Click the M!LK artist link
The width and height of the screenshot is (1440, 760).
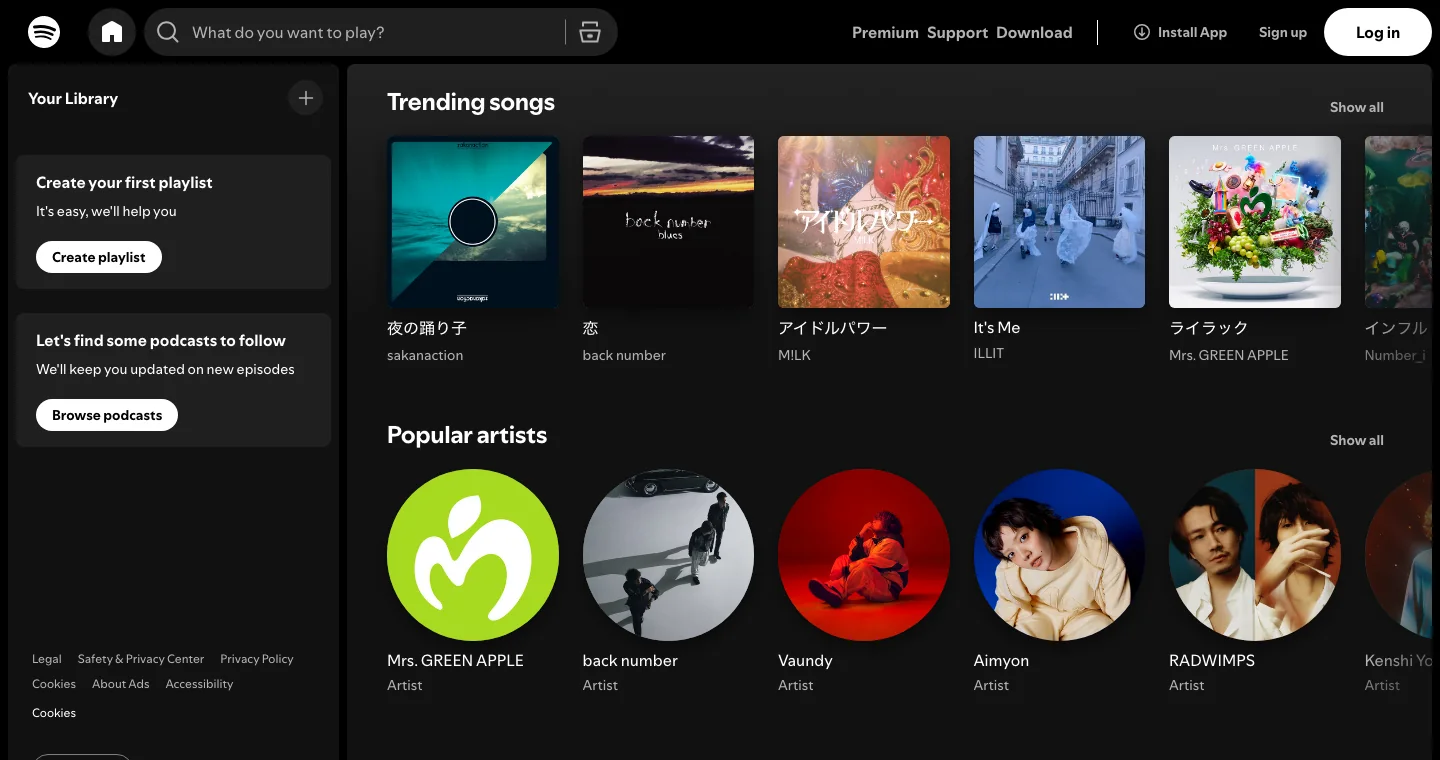795,355
